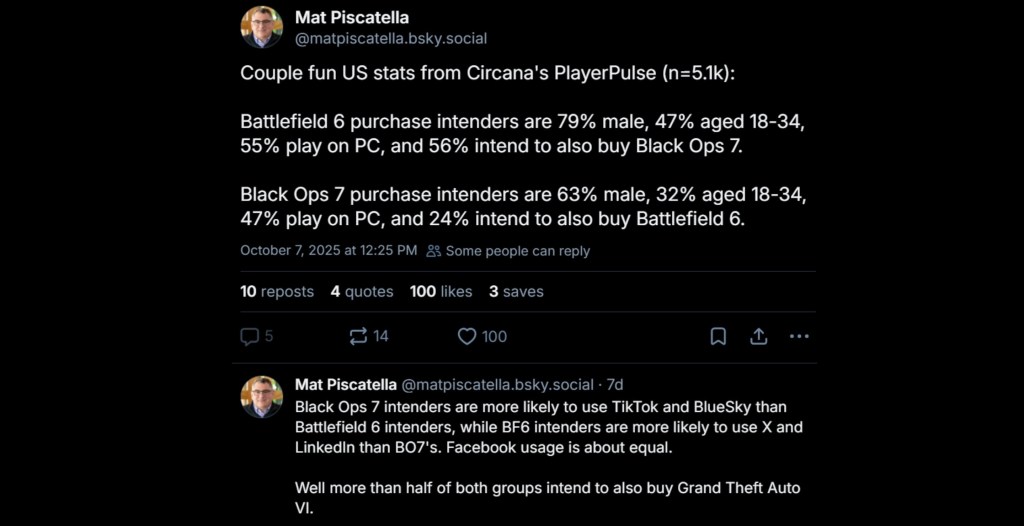Open the "7d" timestamp on the reply
The image size is (1024, 526).
tap(615, 385)
